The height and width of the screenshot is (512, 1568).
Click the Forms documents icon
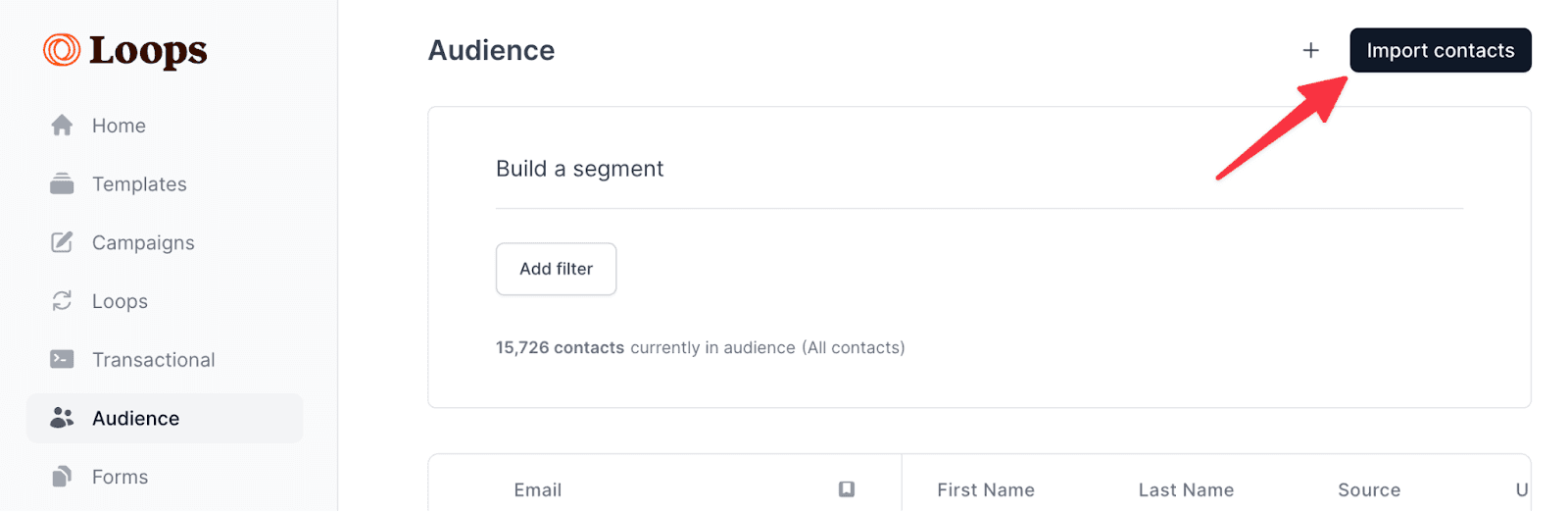click(62, 477)
